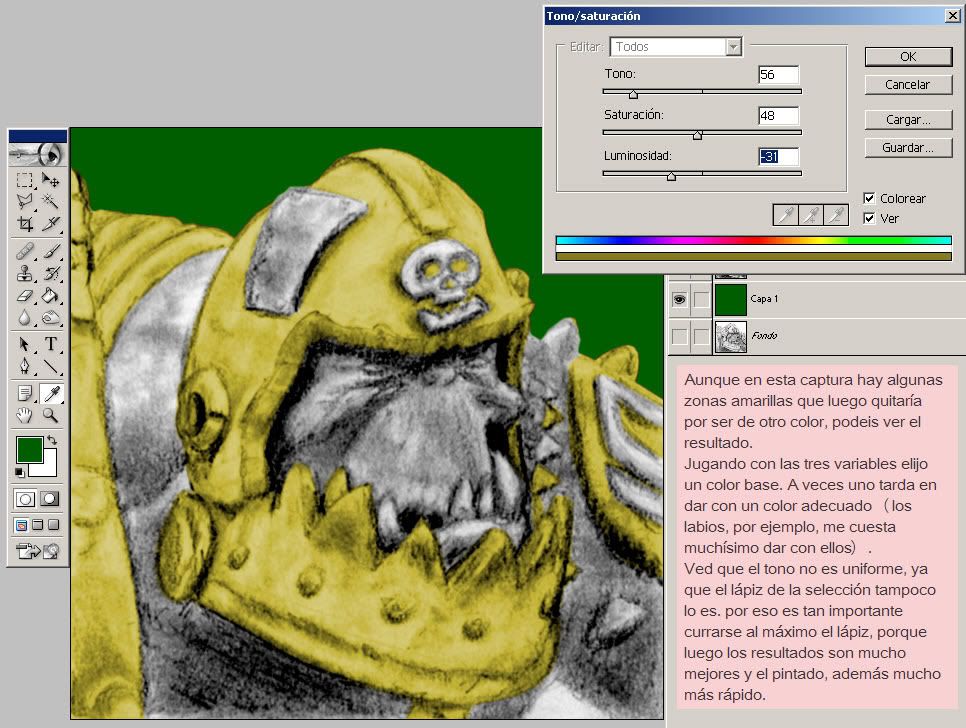966x728 pixels.
Task: Switch to Standard Screen mode
Action: (22, 525)
